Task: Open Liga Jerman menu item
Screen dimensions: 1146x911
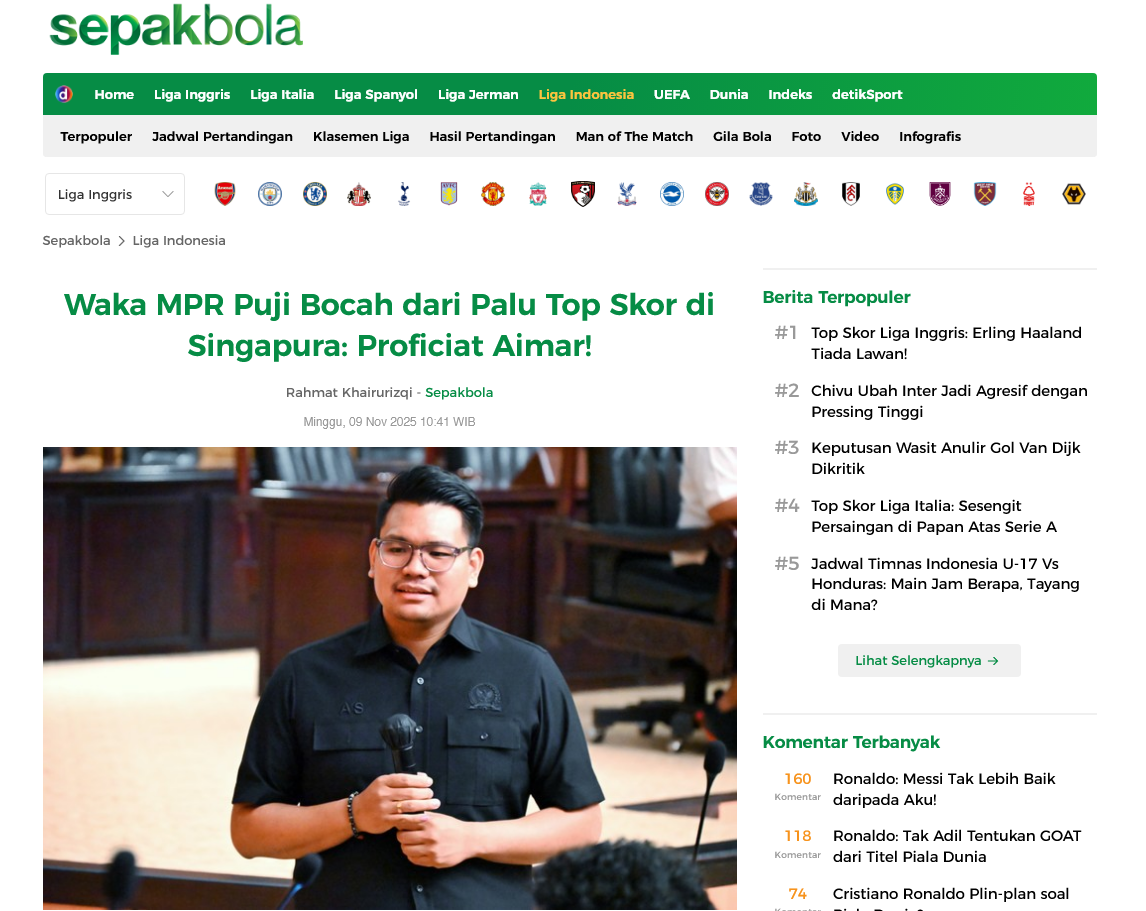Action: click(x=478, y=94)
